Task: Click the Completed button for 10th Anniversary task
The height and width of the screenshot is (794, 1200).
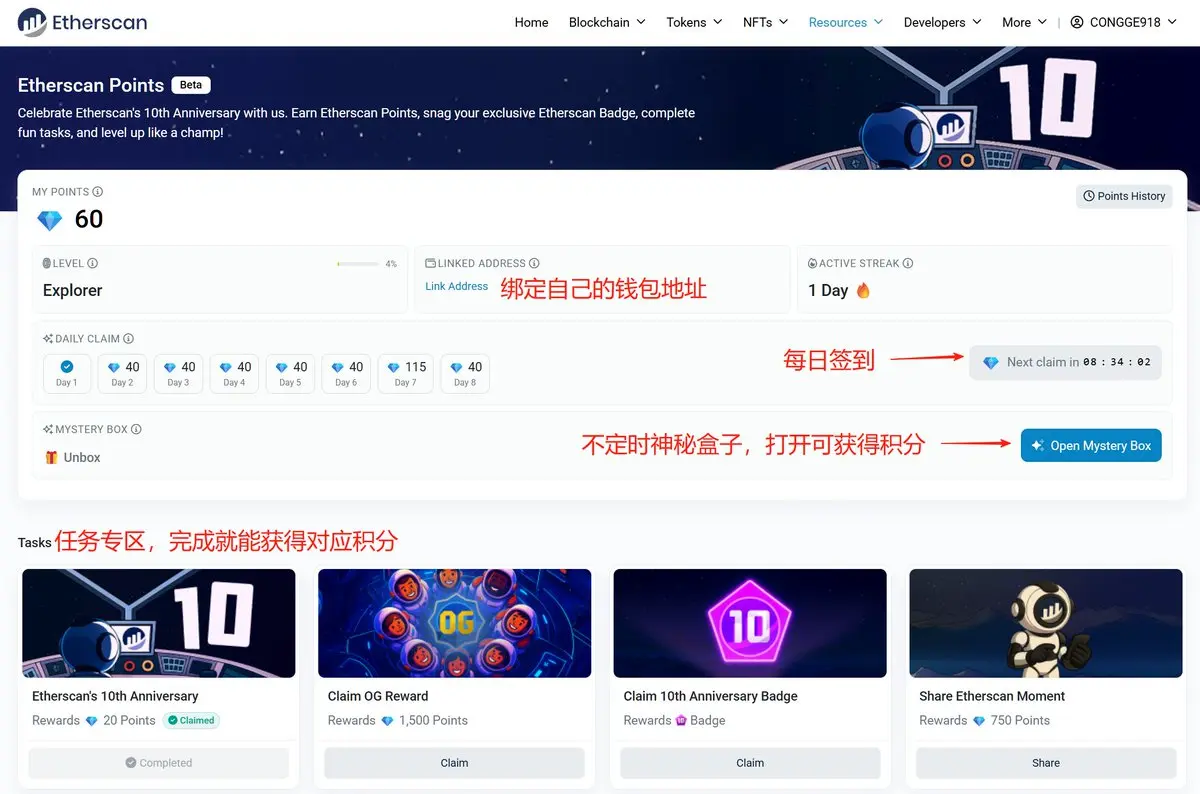Action: tap(159, 763)
